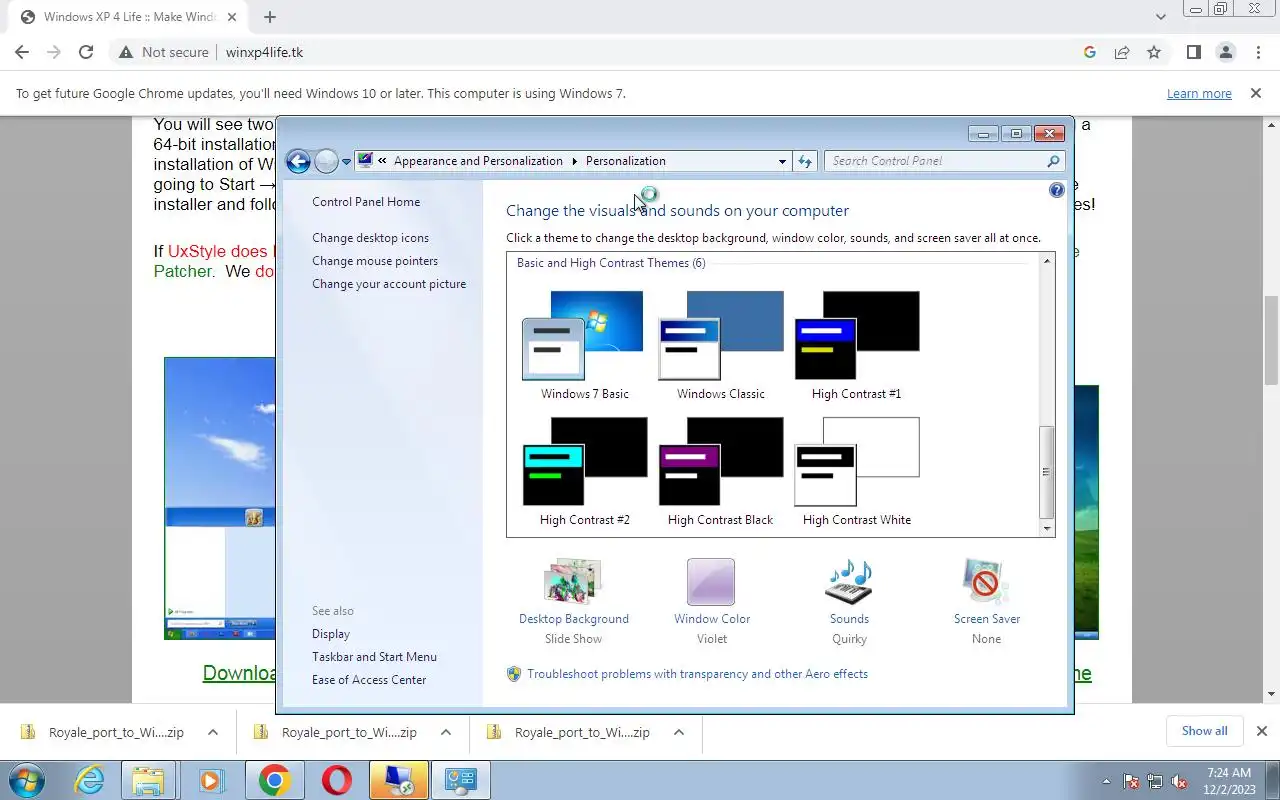Select Windows 7 Basic theme
Screen dimensions: 1280x800
pos(584,346)
